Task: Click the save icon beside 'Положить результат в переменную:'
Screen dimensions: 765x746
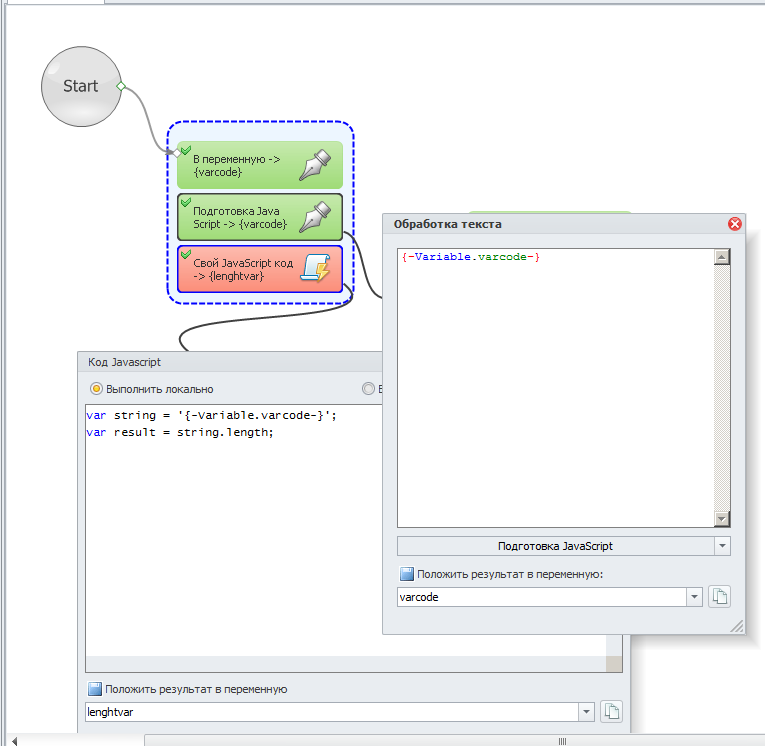Action: (406, 574)
